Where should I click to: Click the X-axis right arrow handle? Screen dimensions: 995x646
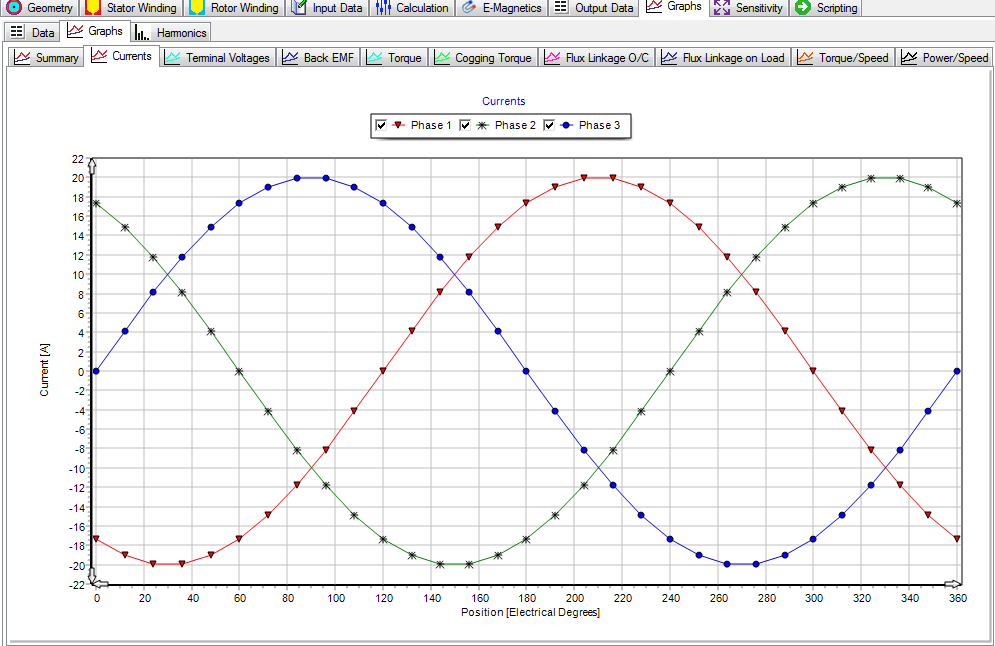click(954, 582)
